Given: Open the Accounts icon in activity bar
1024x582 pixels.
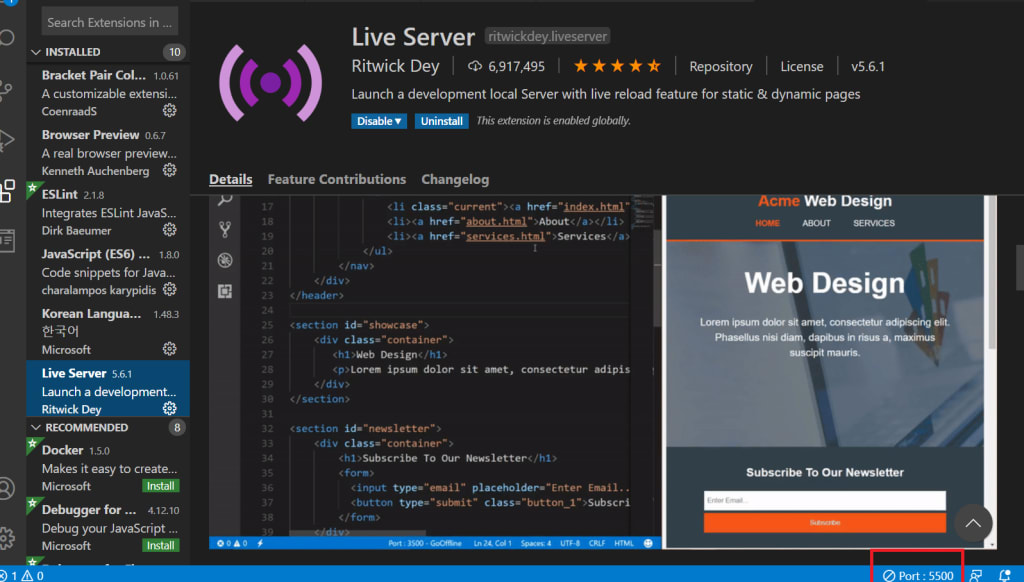Looking at the screenshot, I should coord(7,488).
